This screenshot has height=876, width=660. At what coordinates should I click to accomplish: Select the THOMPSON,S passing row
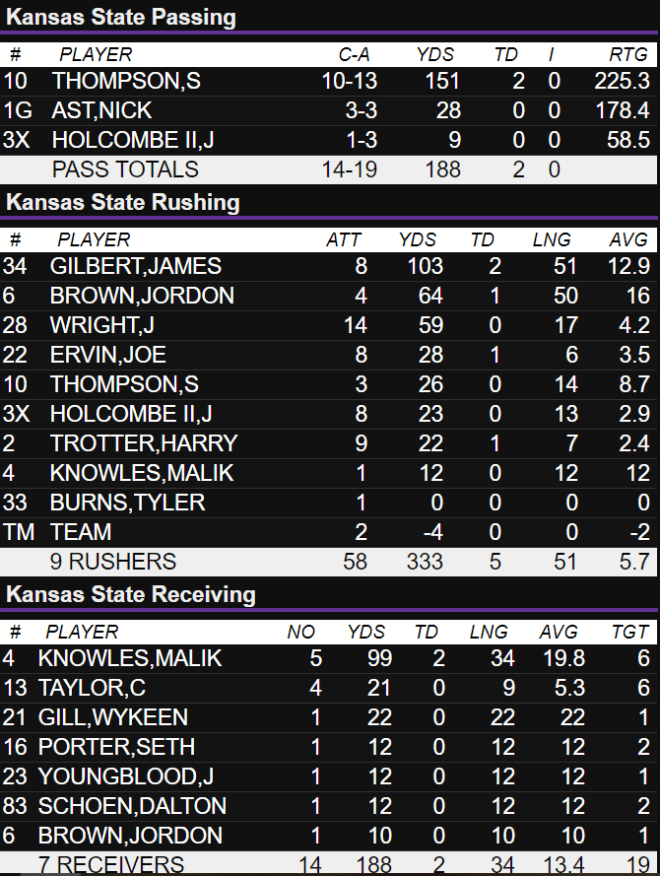(329, 81)
